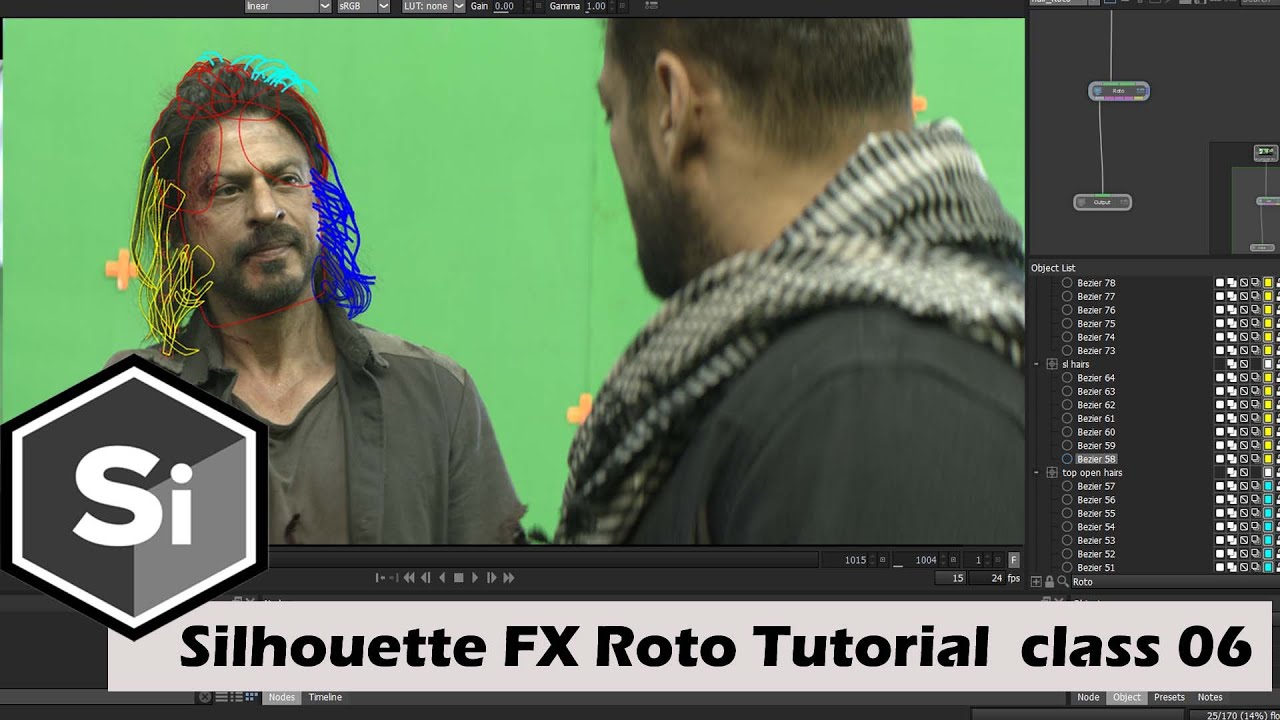
Task: Click the cyan color swatch of Bezier 56
Action: coord(1268,500)
